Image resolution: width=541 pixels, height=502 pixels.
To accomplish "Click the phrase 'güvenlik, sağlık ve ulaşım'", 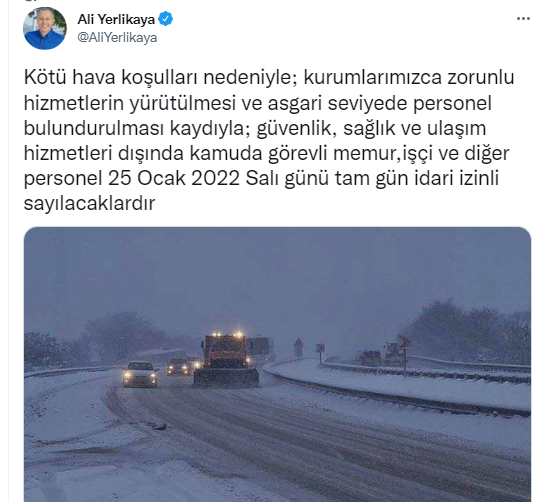I will click(x=371, y=128).
